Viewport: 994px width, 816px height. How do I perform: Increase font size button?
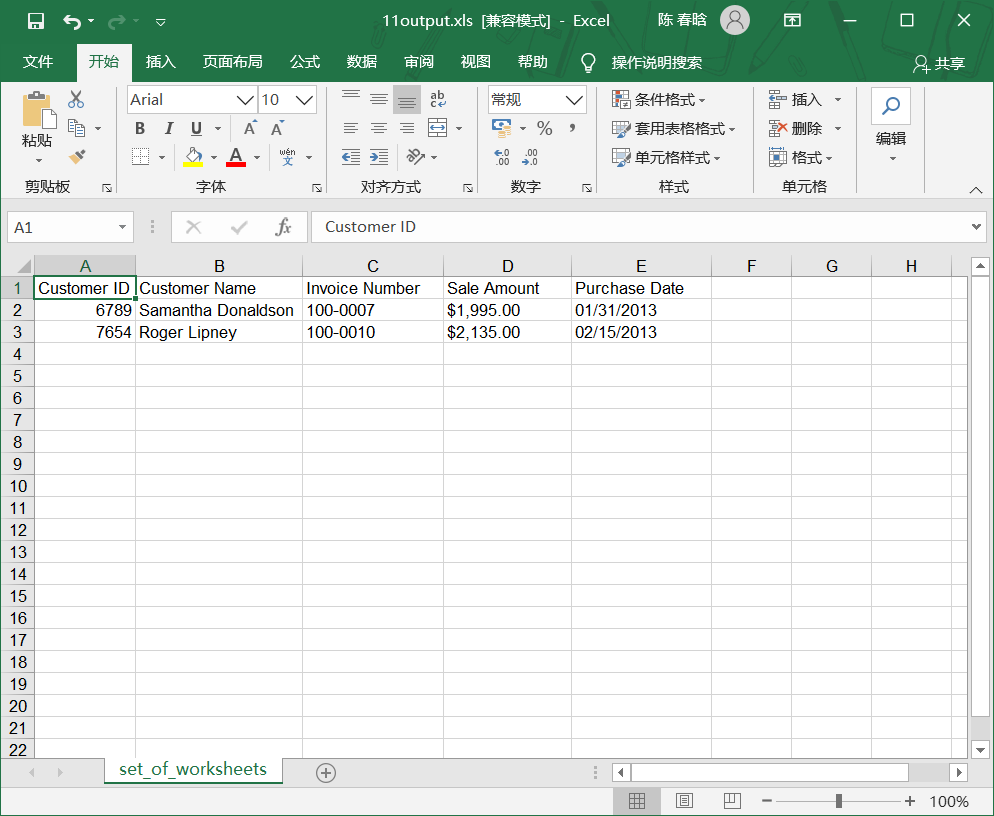(x=250, y=129)
